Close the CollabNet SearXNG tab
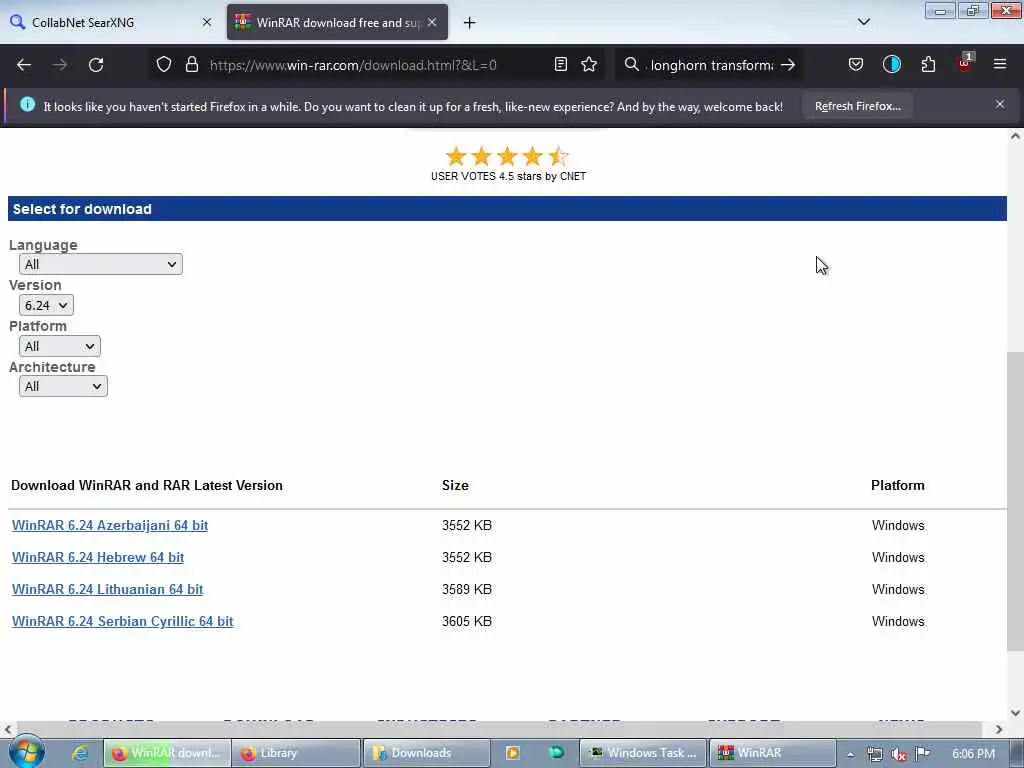 tap(207, 22)
